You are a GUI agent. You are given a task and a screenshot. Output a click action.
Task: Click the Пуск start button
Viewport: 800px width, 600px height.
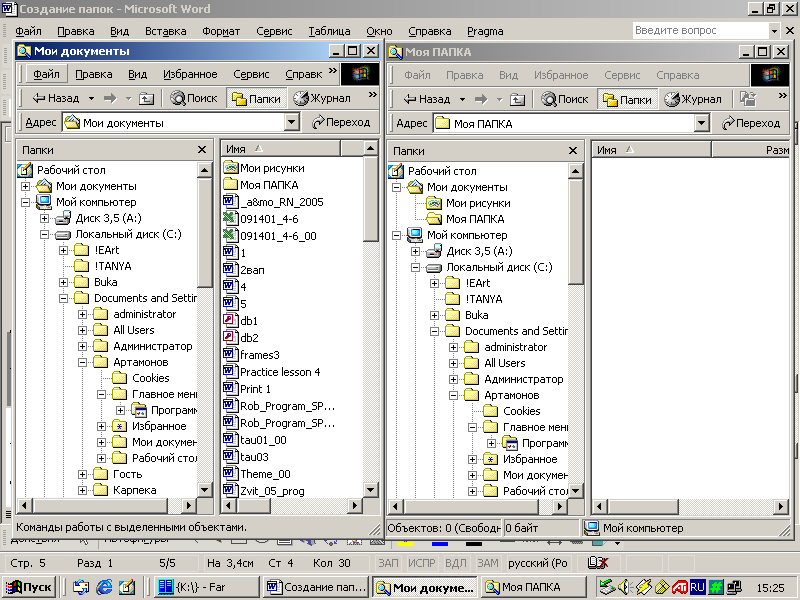pos(29,587)
